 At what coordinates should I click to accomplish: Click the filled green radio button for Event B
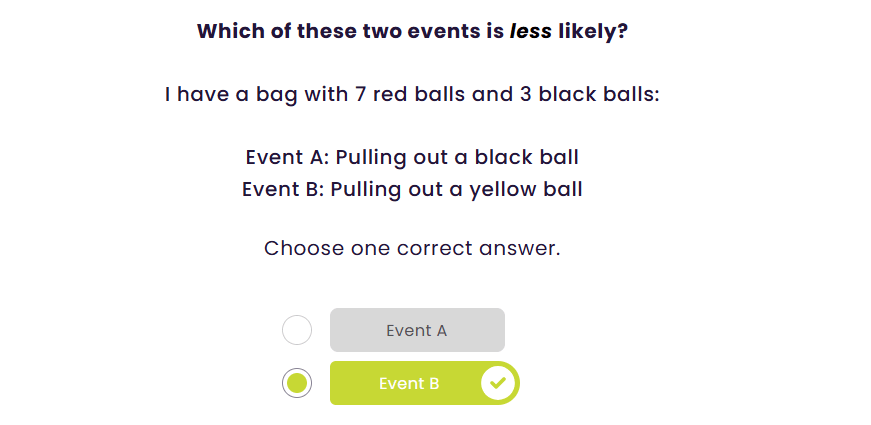click(297, 383)
